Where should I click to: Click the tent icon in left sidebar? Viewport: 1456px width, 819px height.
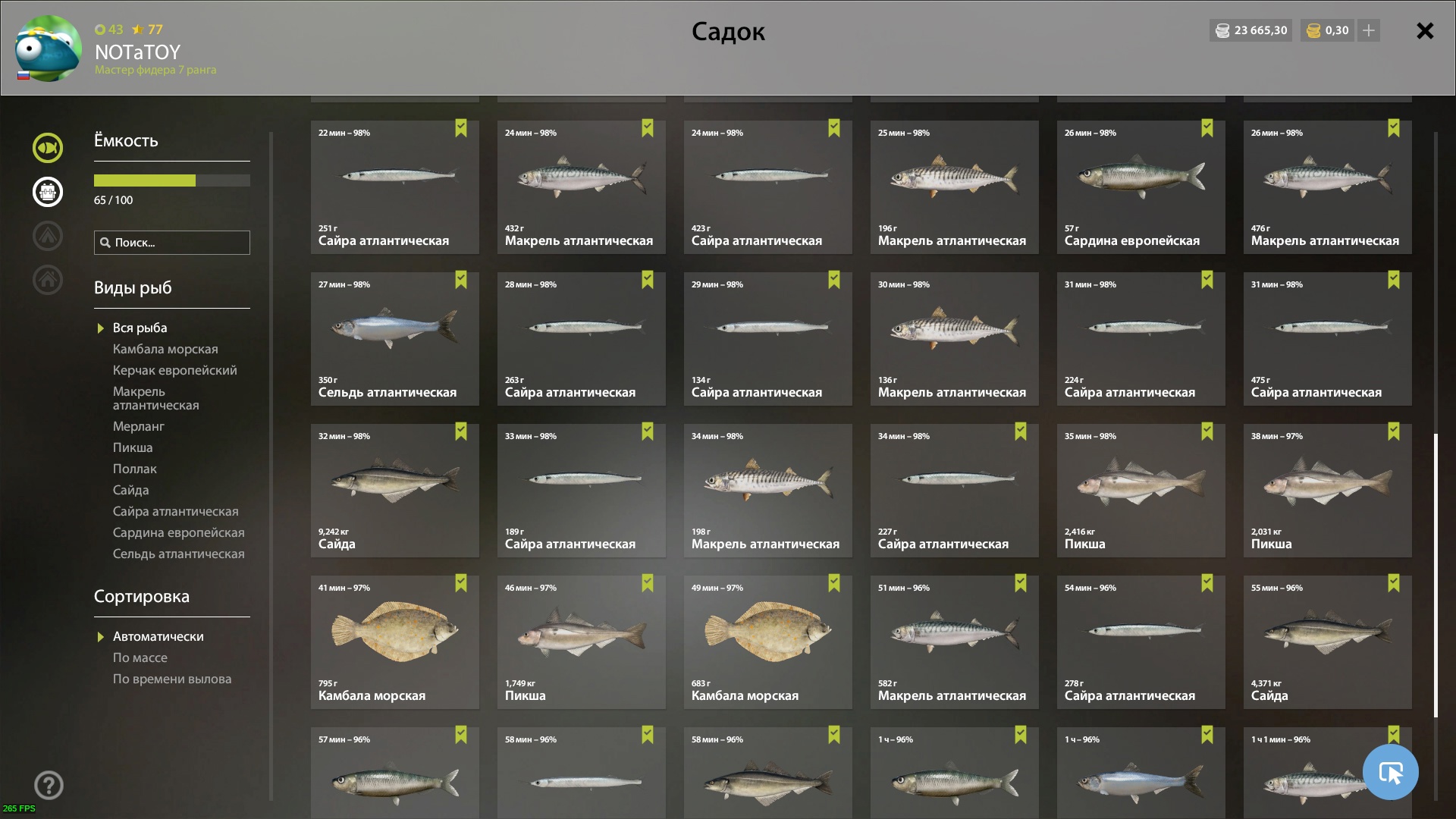(x=48, y=236)
